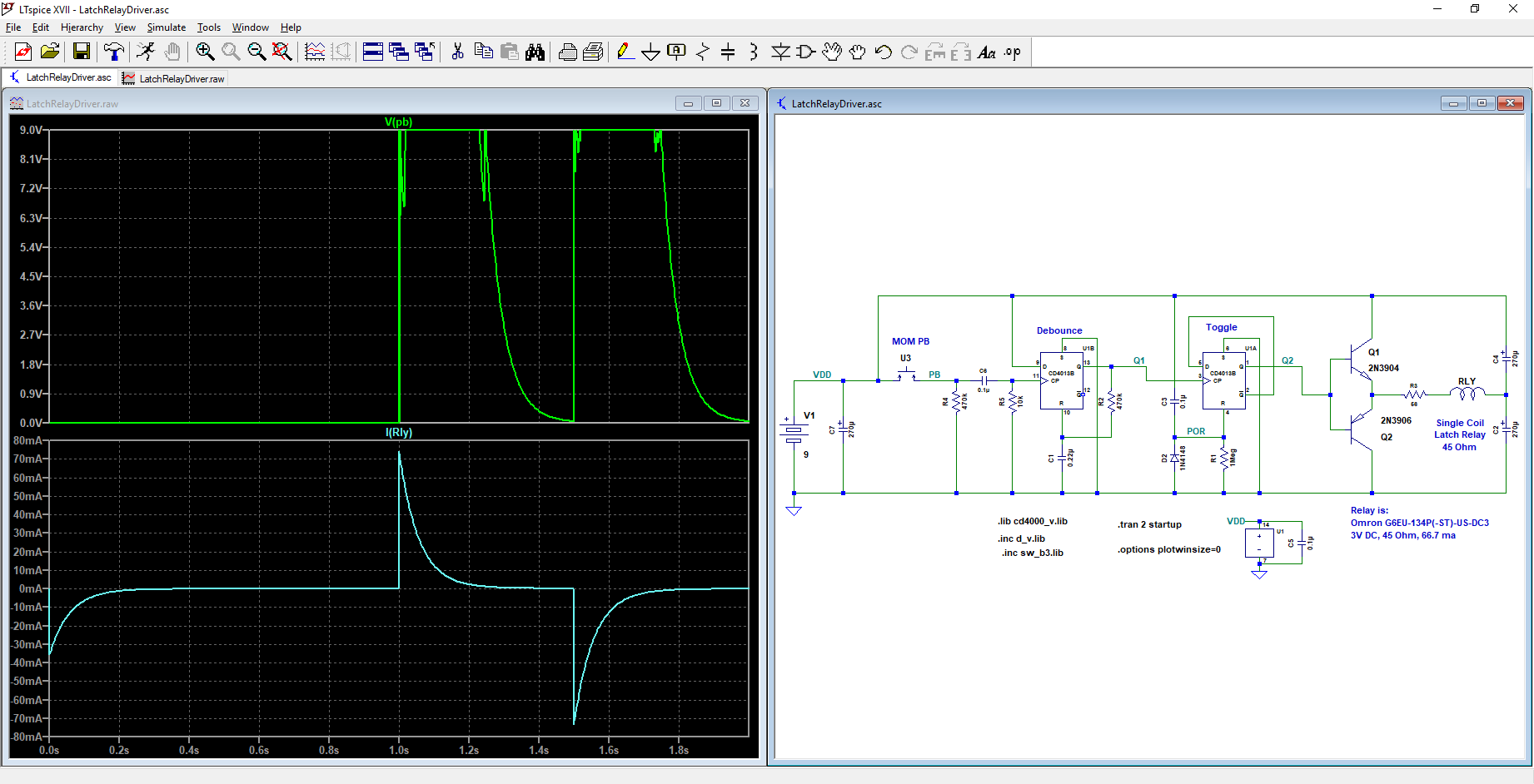Click the I(Rly) trace label

399,432
